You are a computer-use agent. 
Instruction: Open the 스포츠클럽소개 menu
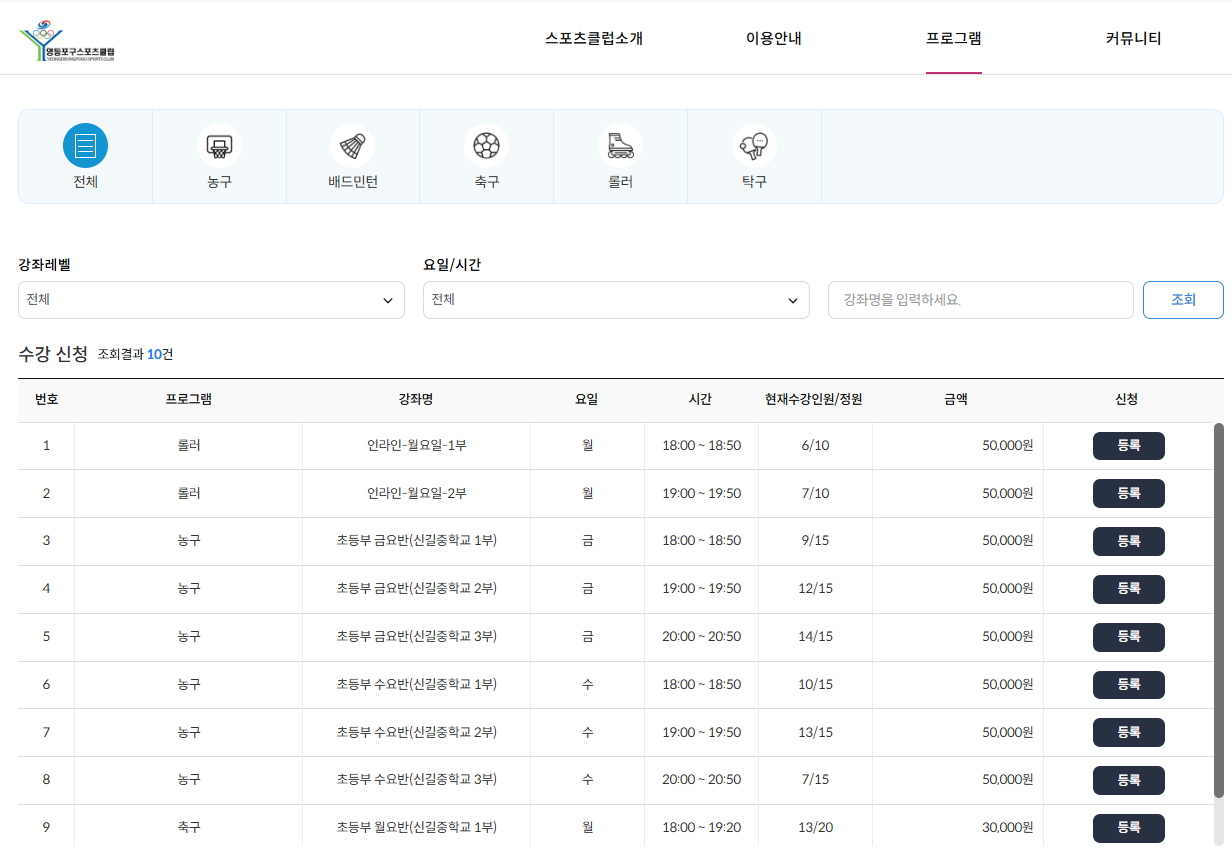point(594,39)
